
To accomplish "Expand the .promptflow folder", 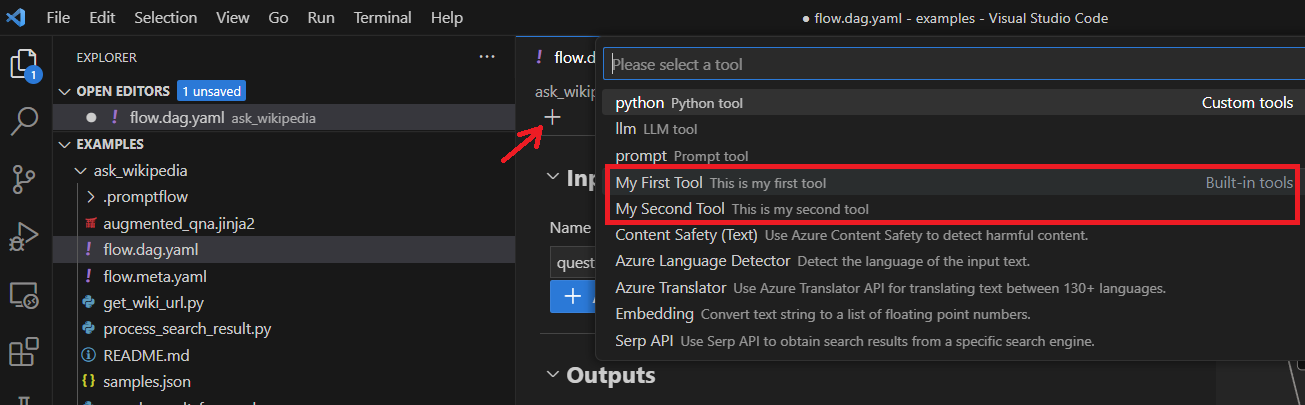I will pyautogui.click(x=91, y=197).
